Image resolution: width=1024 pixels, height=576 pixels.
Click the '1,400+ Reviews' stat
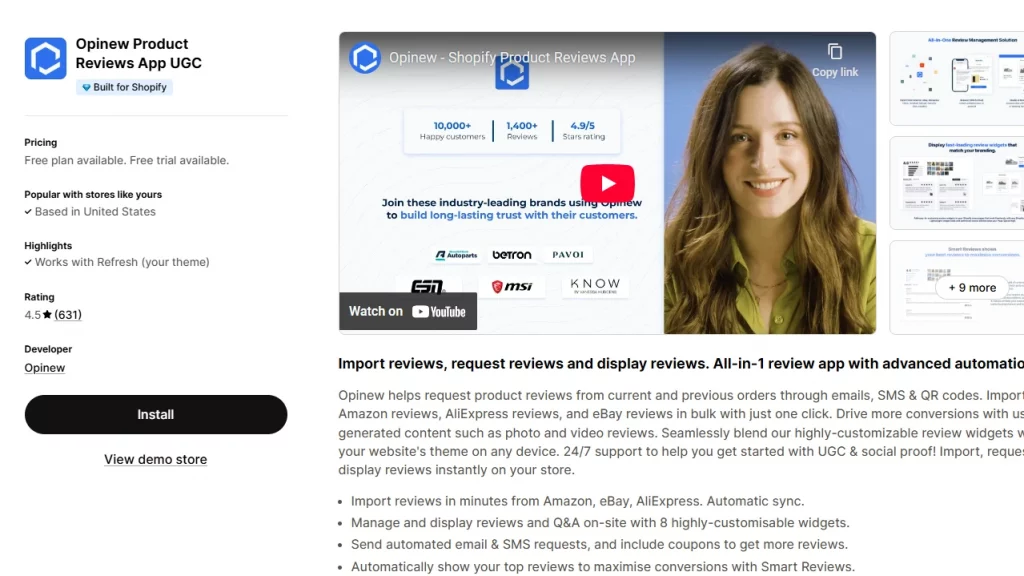pyautogui.click(x=522, y=130)
